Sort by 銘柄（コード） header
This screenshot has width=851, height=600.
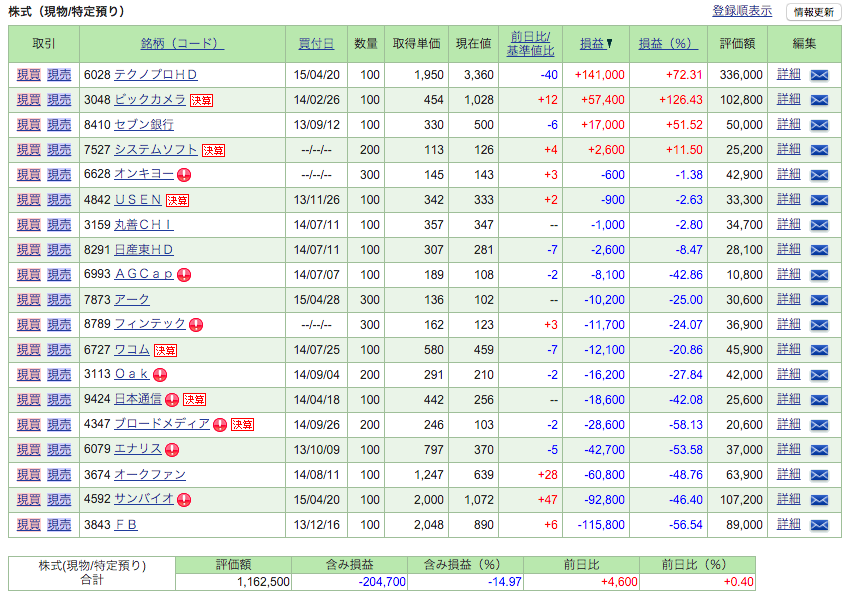click(x=182, y=44)
